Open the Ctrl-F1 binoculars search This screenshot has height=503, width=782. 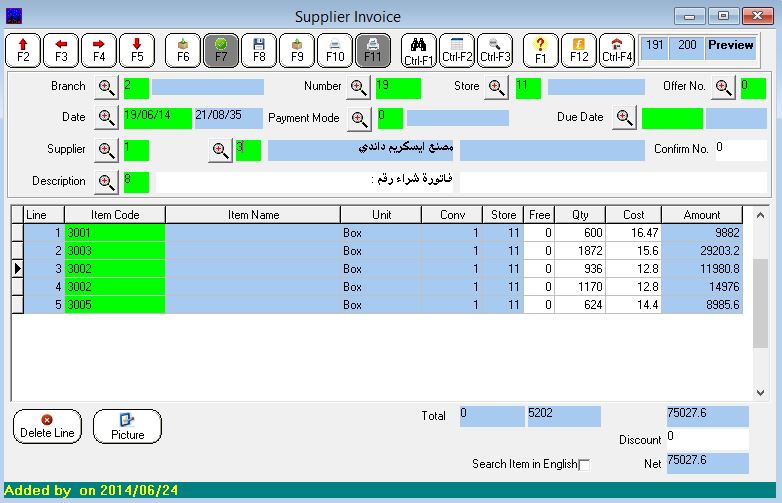419,50
